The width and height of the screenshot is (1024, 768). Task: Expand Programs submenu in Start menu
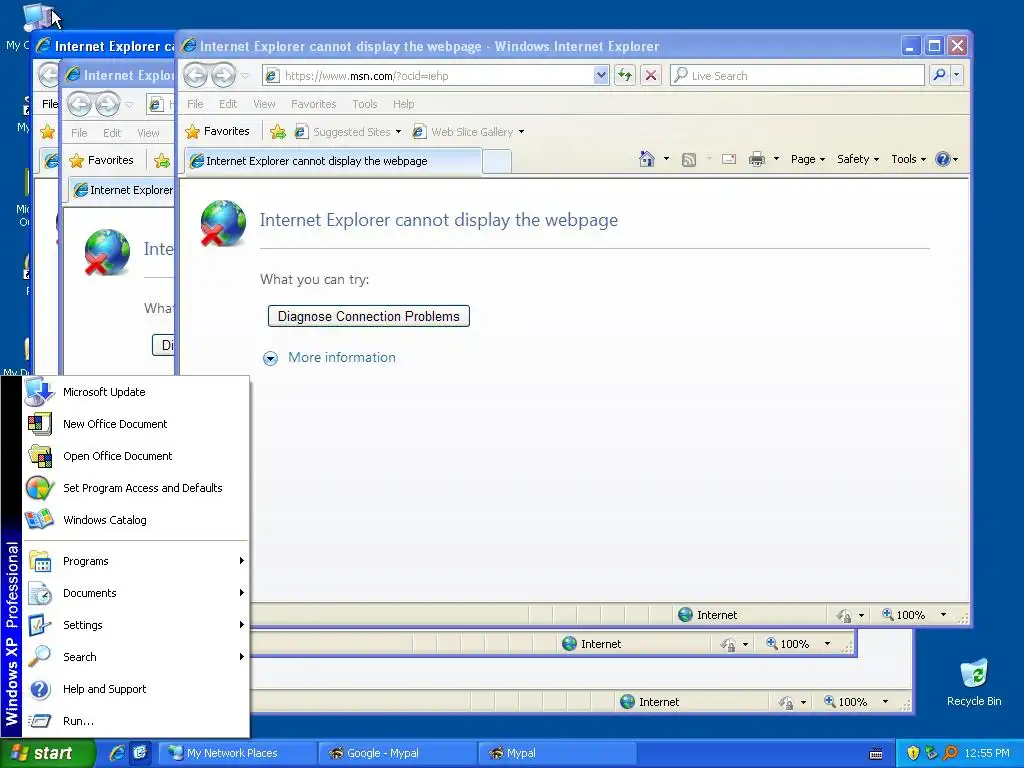pyautogui.click(x=136, y=561)
